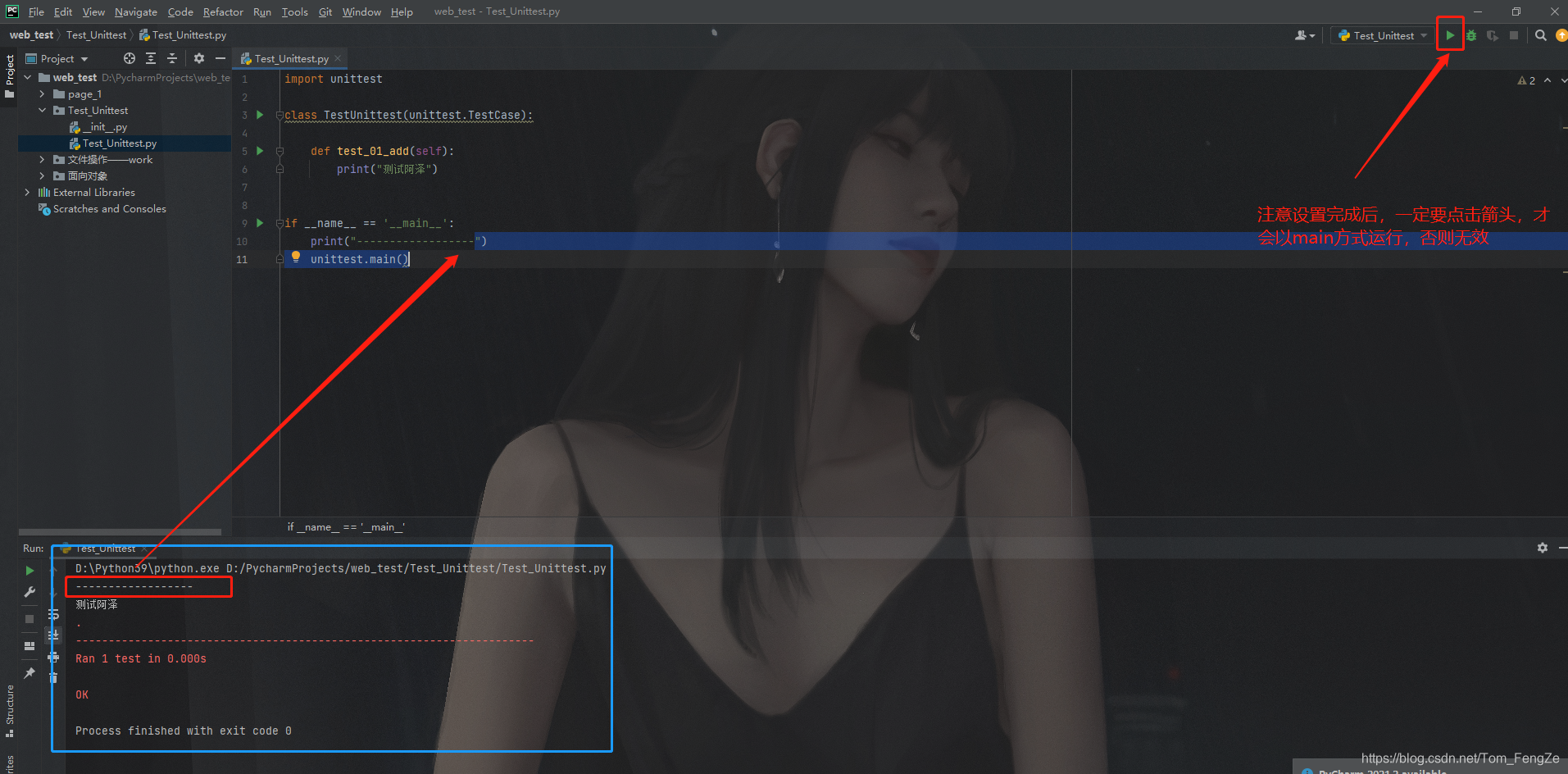Rerun Test_Unittest from the Run panel
Screen dimensions: 1568x774
tap(30, 570)
